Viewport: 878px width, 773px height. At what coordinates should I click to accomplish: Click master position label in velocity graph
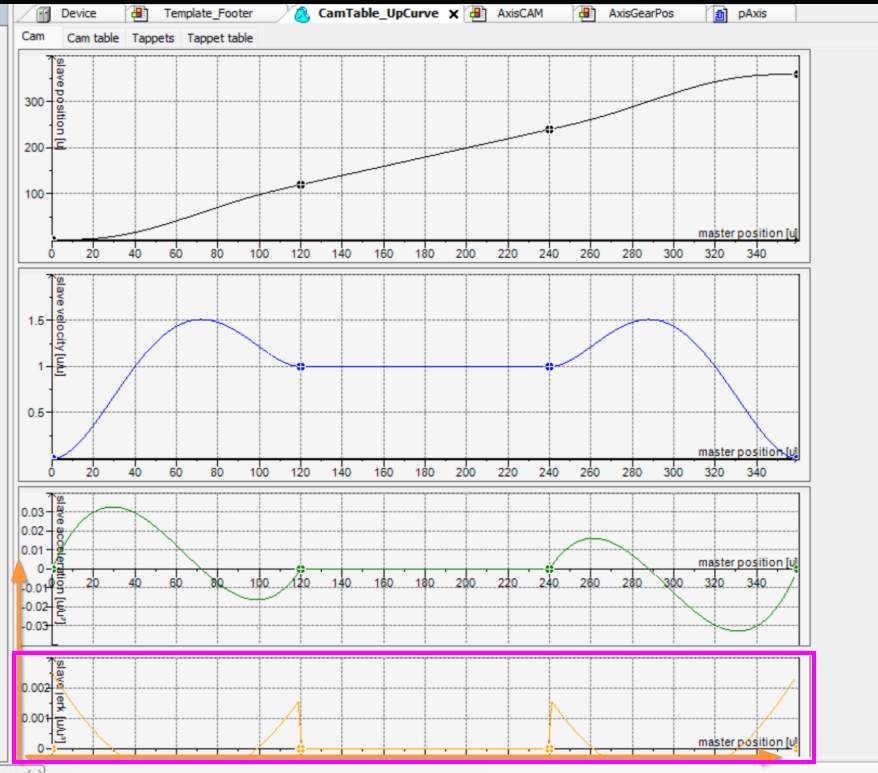(x=748, y=451)
